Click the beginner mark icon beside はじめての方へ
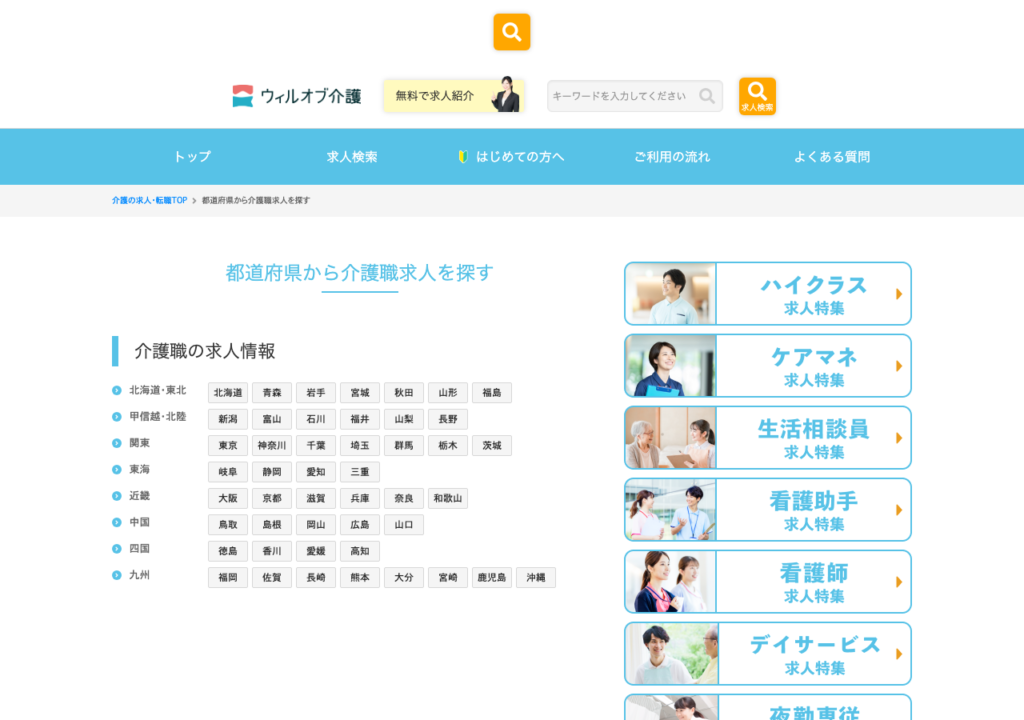 tap(463, 157)
